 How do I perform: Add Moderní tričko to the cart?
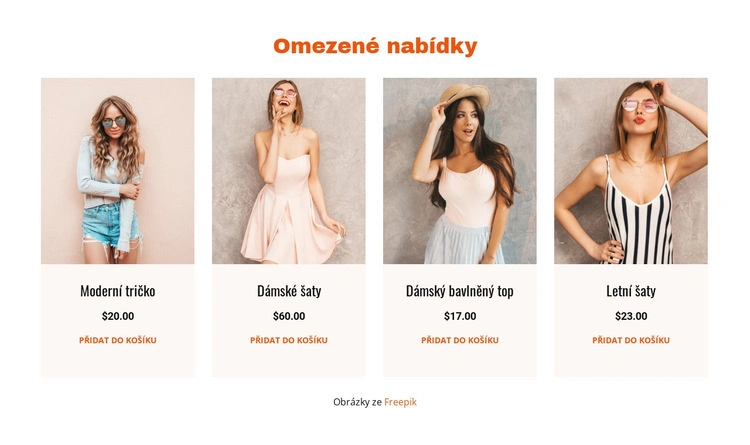pos(118,340)
